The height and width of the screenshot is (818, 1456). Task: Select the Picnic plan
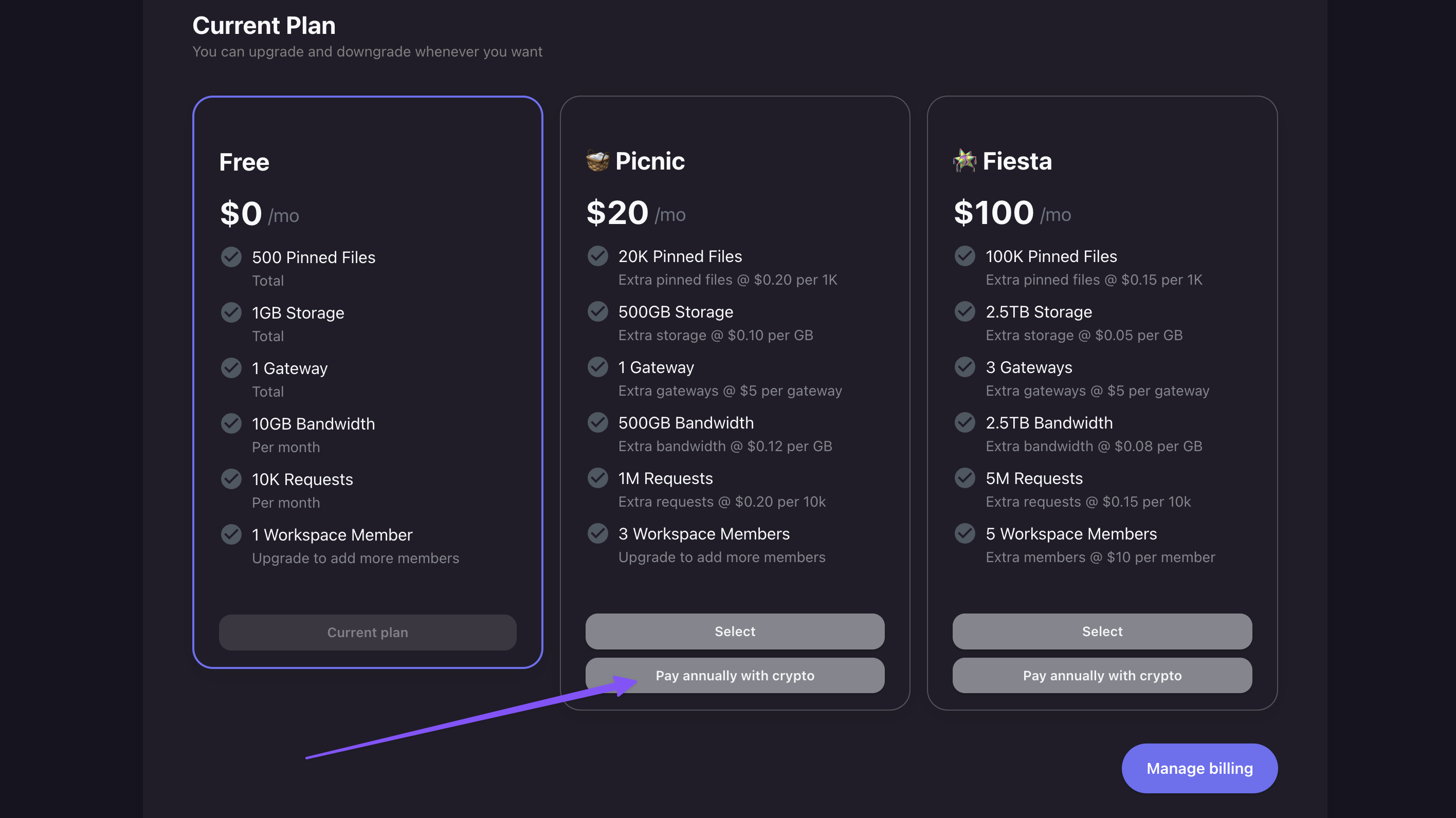pyautogui.click(x=735, y=631)
